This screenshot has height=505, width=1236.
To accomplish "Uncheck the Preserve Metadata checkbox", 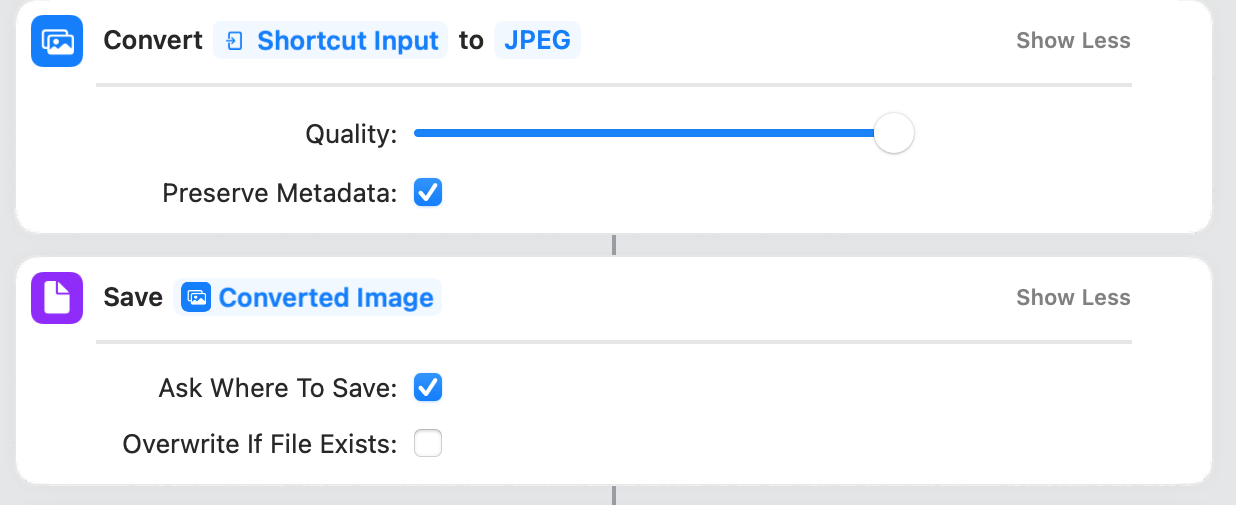I will (x=428, y=192).
